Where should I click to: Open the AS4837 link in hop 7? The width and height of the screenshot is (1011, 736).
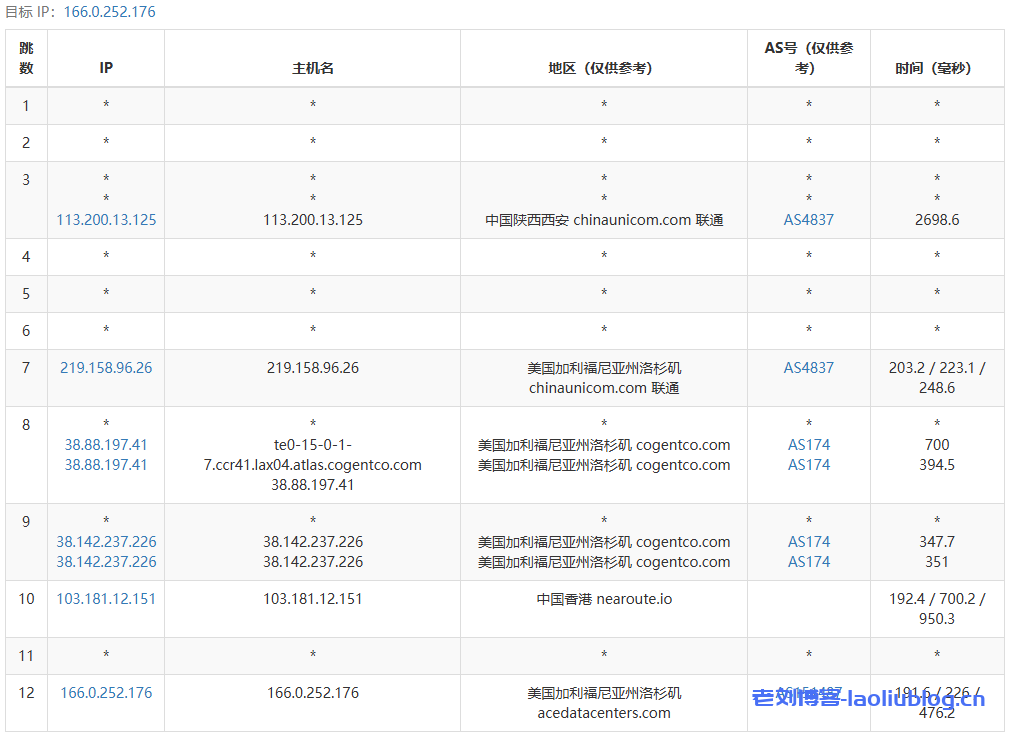tap(808, 368)
